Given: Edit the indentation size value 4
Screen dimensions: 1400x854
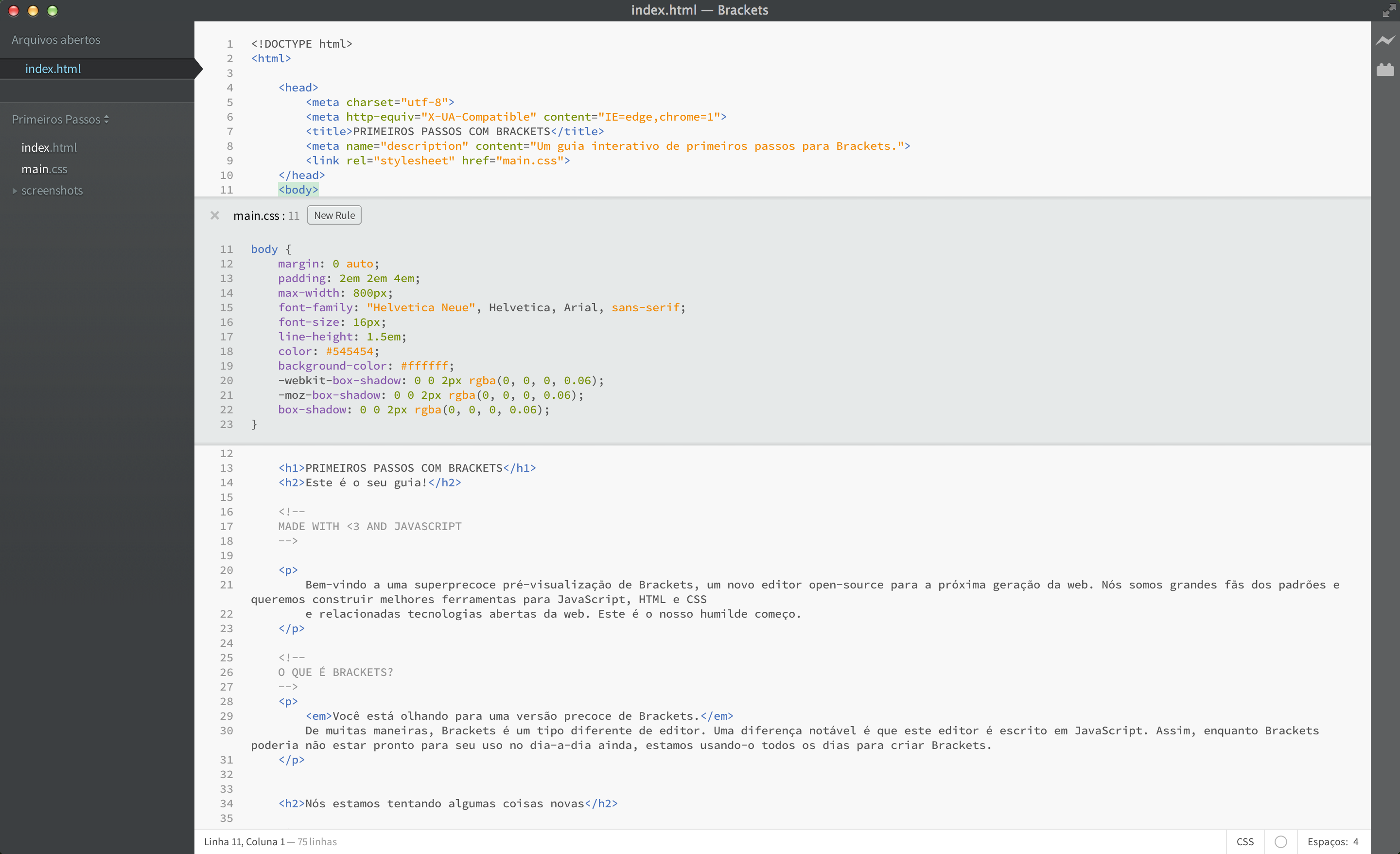Looking at the screenshot, I should tap(1356, 841).
